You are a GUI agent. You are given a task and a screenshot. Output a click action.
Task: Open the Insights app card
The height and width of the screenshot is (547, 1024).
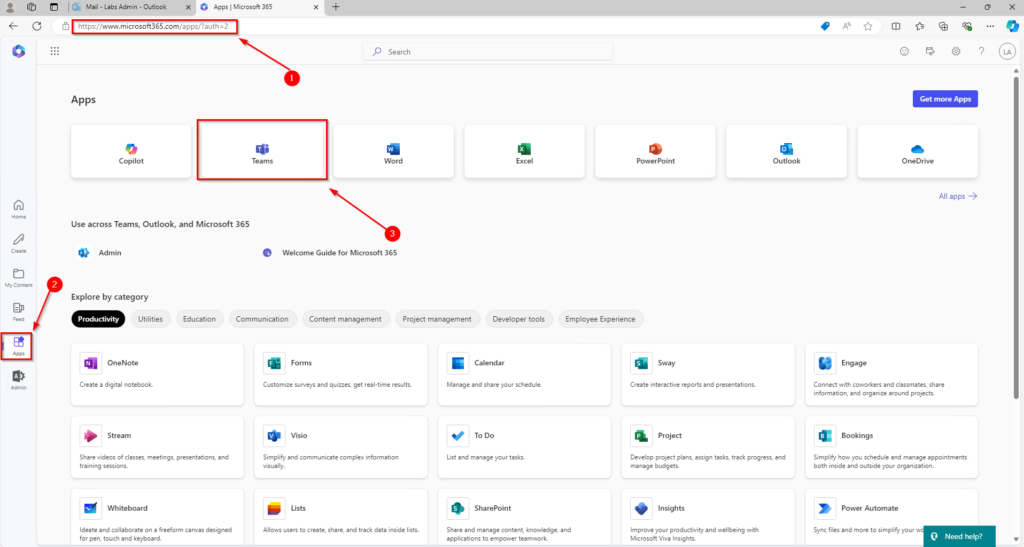tap(708, 517)
